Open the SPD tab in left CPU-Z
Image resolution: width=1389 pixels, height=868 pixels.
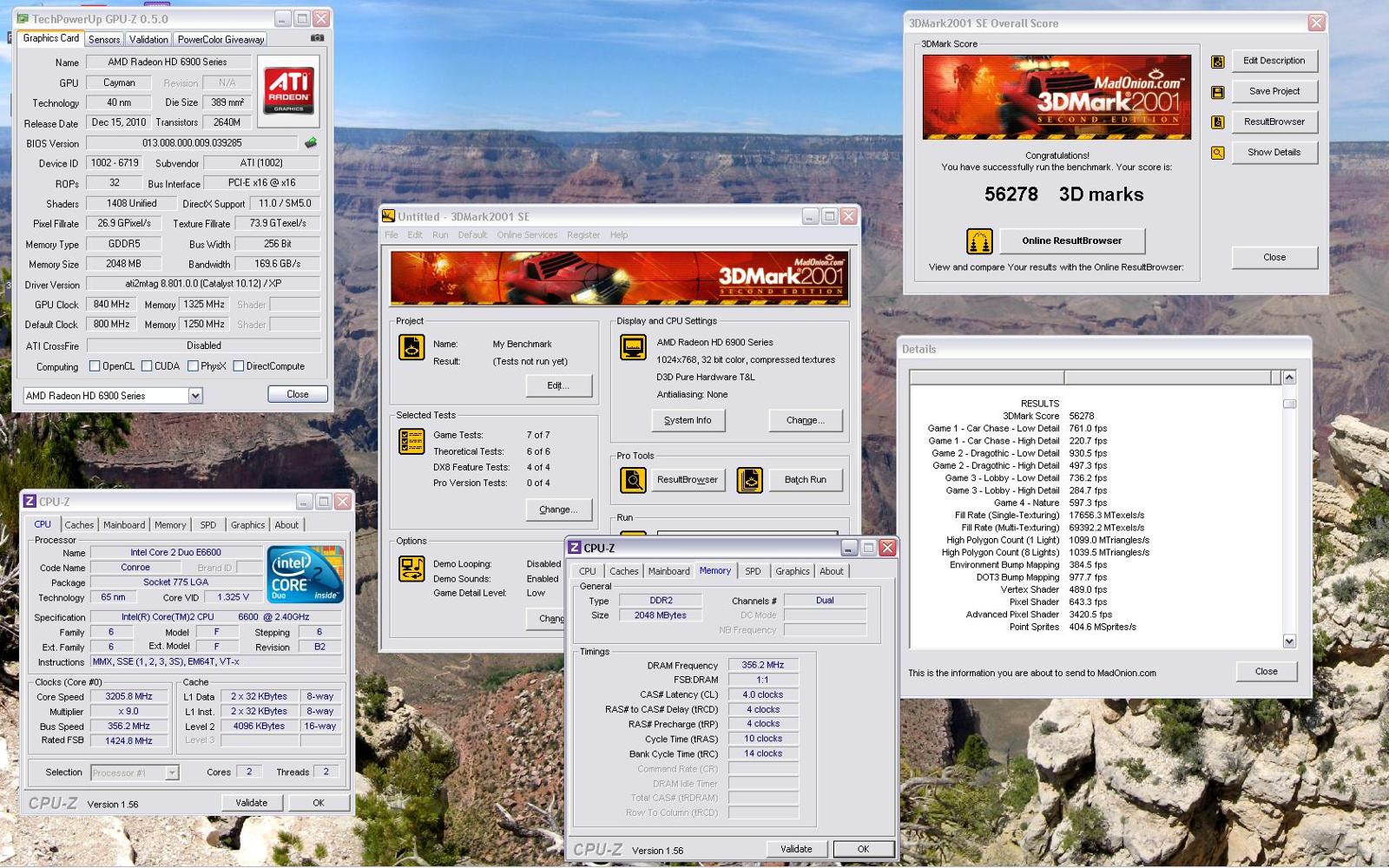pos(208,525)
